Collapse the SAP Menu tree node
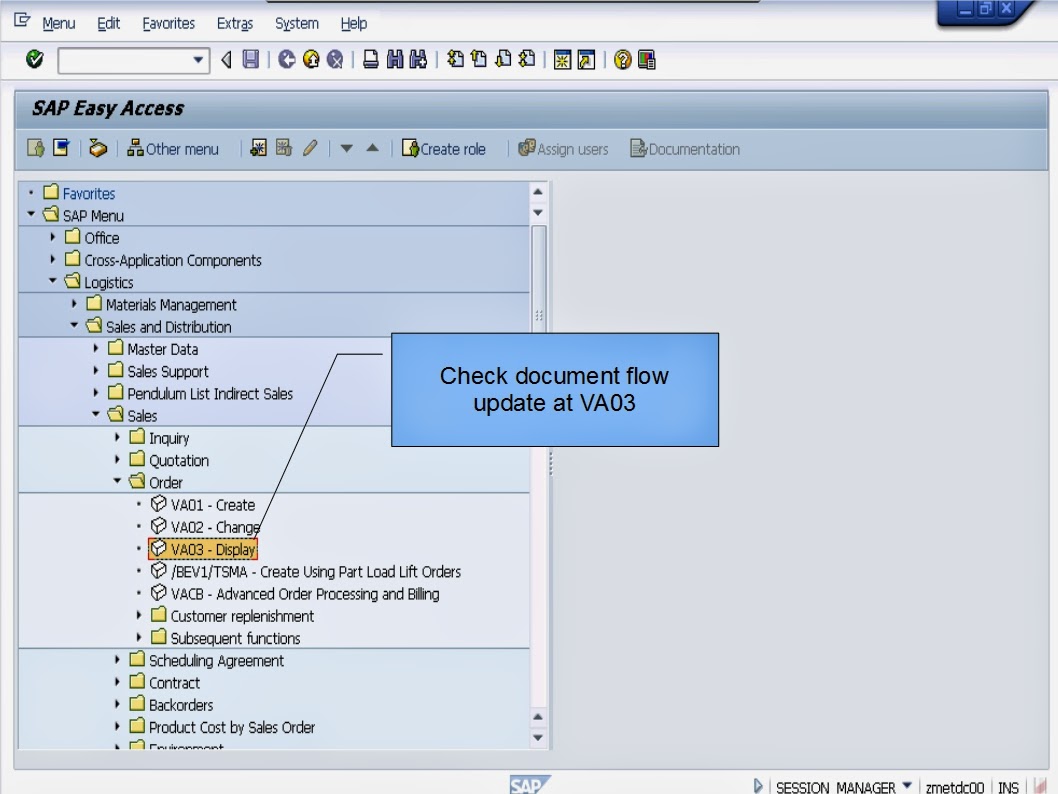This screenshot has width=1058, height=794. click(x=31, y=214)
